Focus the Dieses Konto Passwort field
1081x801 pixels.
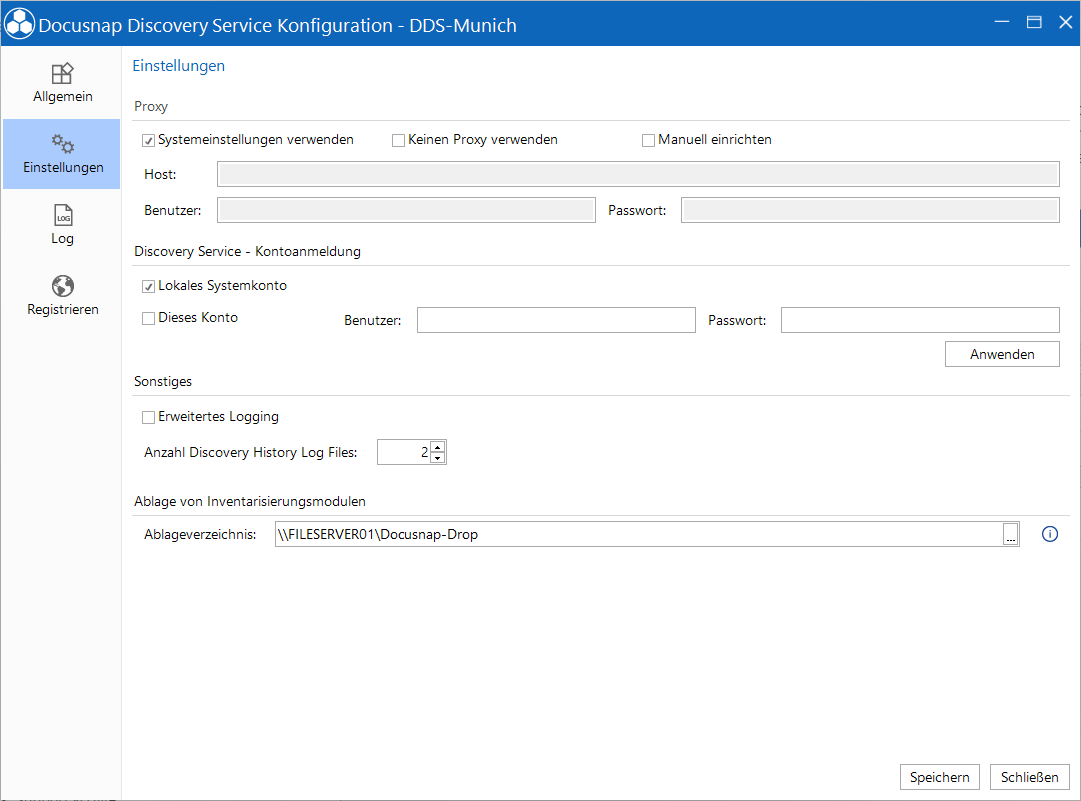(x=920, y=321)
